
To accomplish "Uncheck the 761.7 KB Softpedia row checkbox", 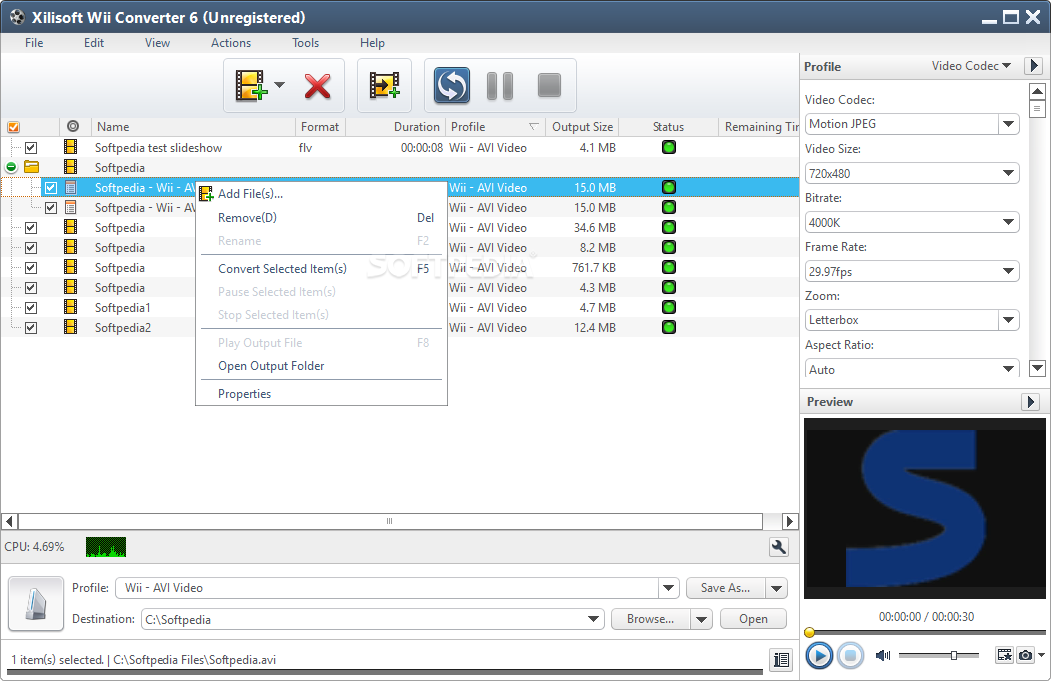I will point(31,268).
